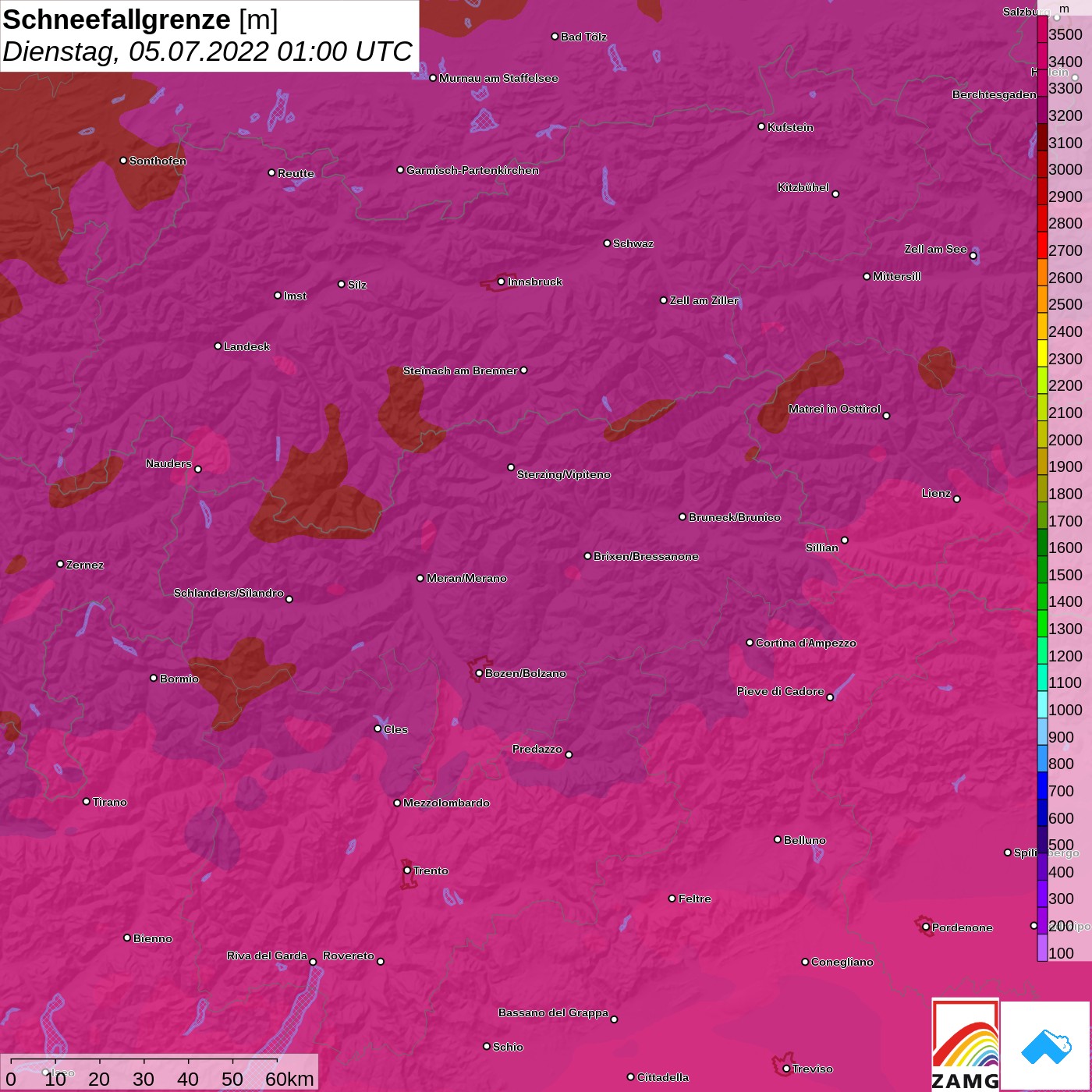Viewport: 1092px width, 1092px height.
Task: Click the "Steinach am Brenner" label
Action: [x=460, y=370]
